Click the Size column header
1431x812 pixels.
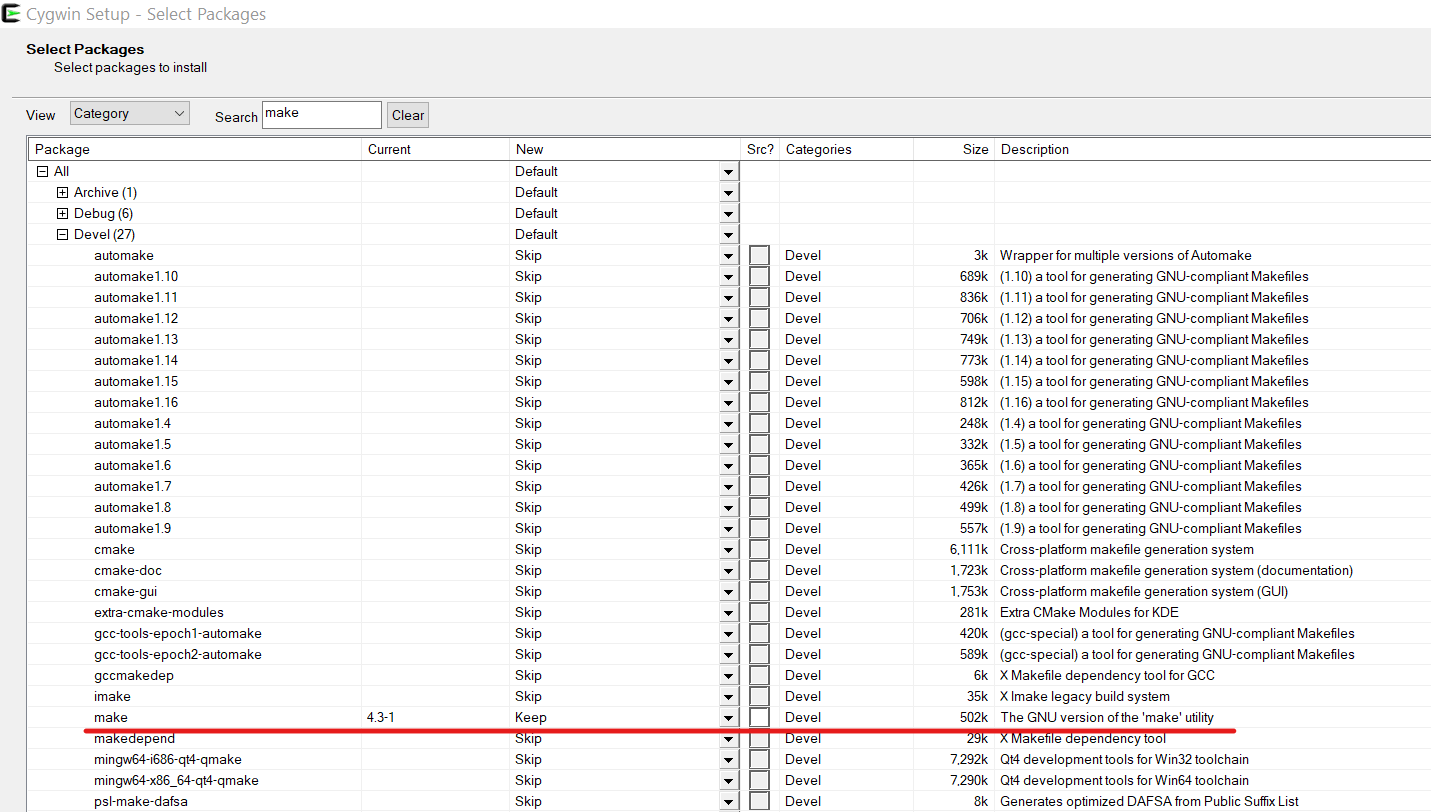(953, 150)
